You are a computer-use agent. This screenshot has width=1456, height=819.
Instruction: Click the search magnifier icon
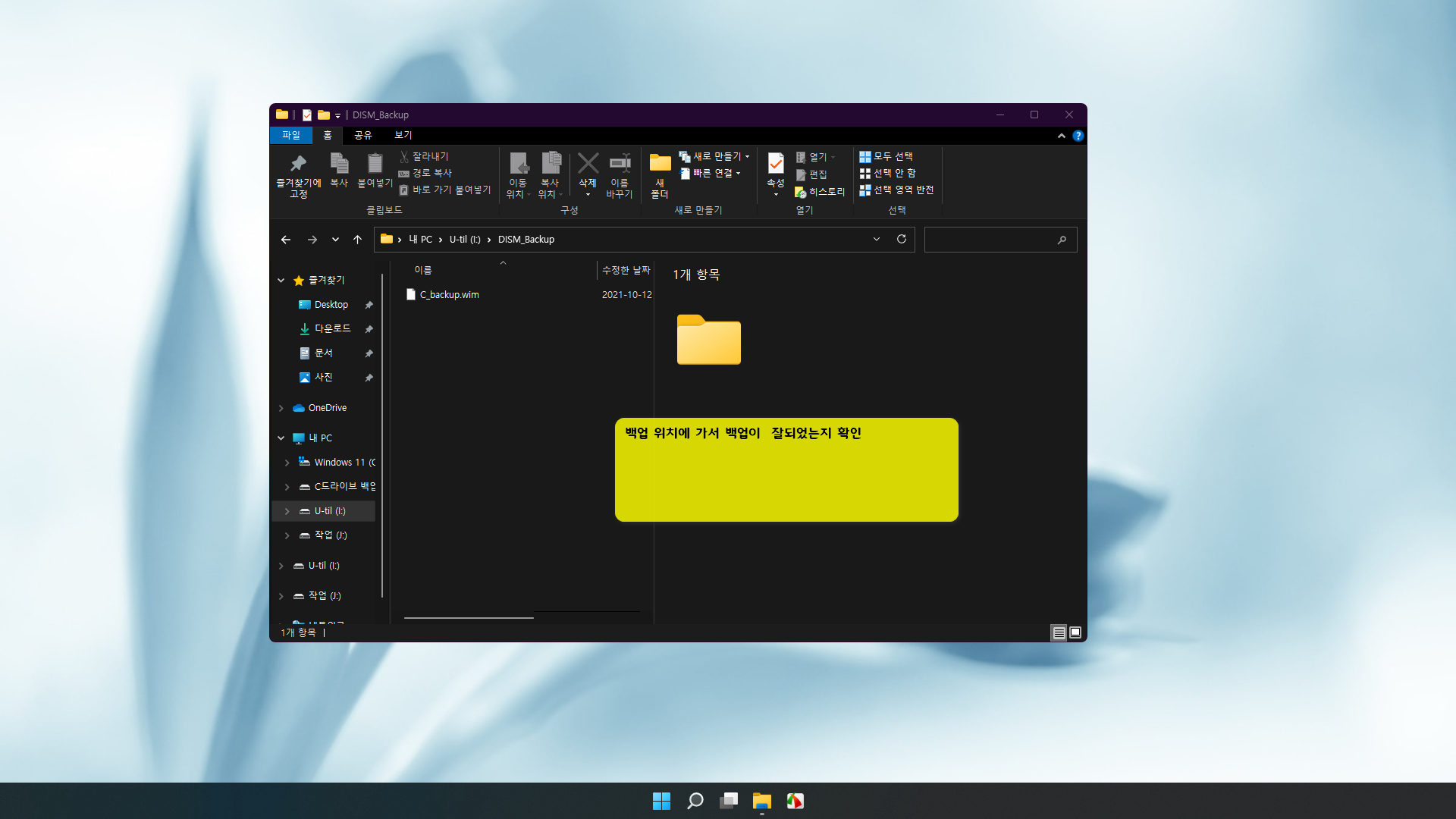coord(1062,240)
